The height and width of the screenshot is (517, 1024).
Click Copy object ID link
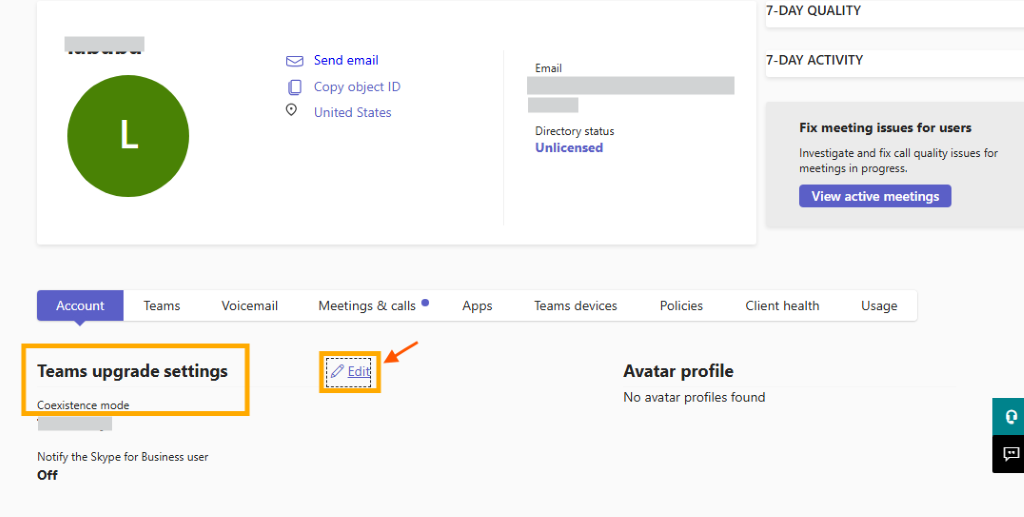click(357, 87)
